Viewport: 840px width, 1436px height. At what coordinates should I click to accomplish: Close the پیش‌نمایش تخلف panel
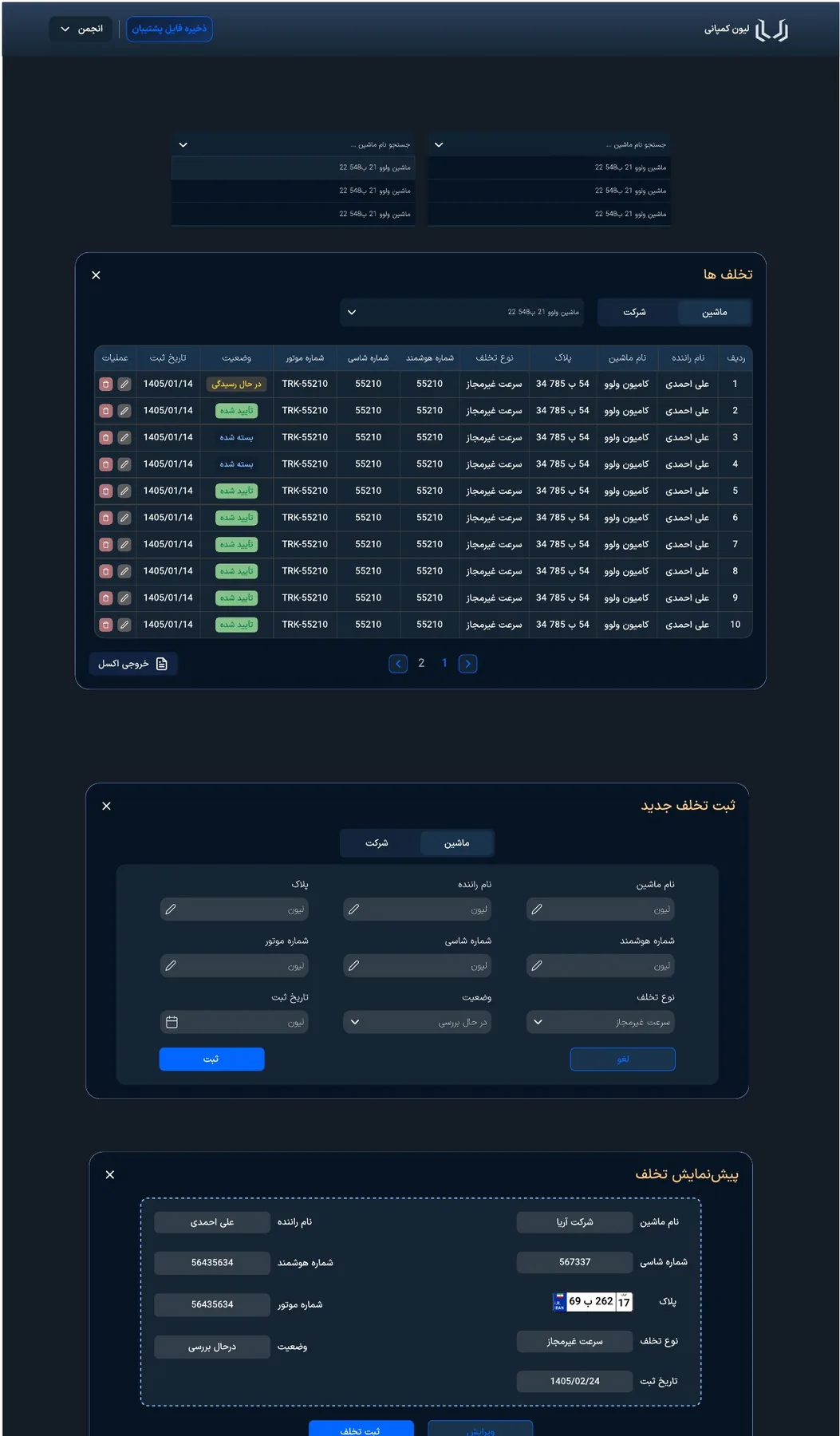[110, 1175]
